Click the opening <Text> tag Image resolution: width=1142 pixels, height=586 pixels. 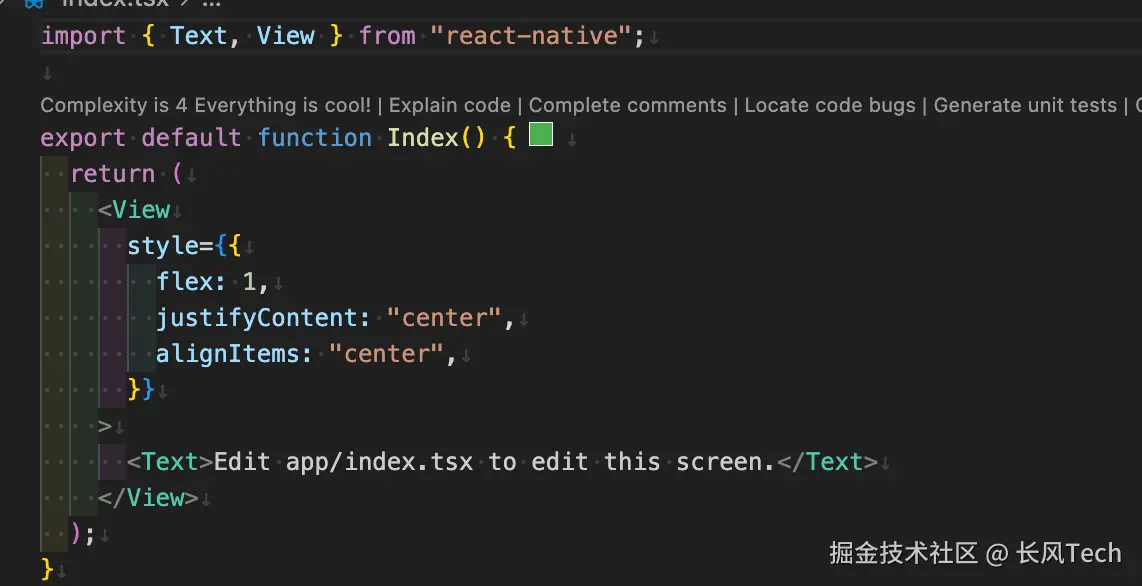170,462
